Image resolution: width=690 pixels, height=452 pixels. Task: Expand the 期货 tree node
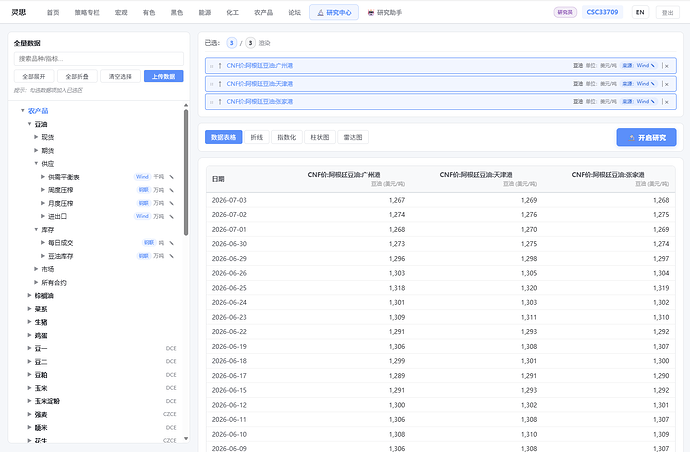click(36, 151)
